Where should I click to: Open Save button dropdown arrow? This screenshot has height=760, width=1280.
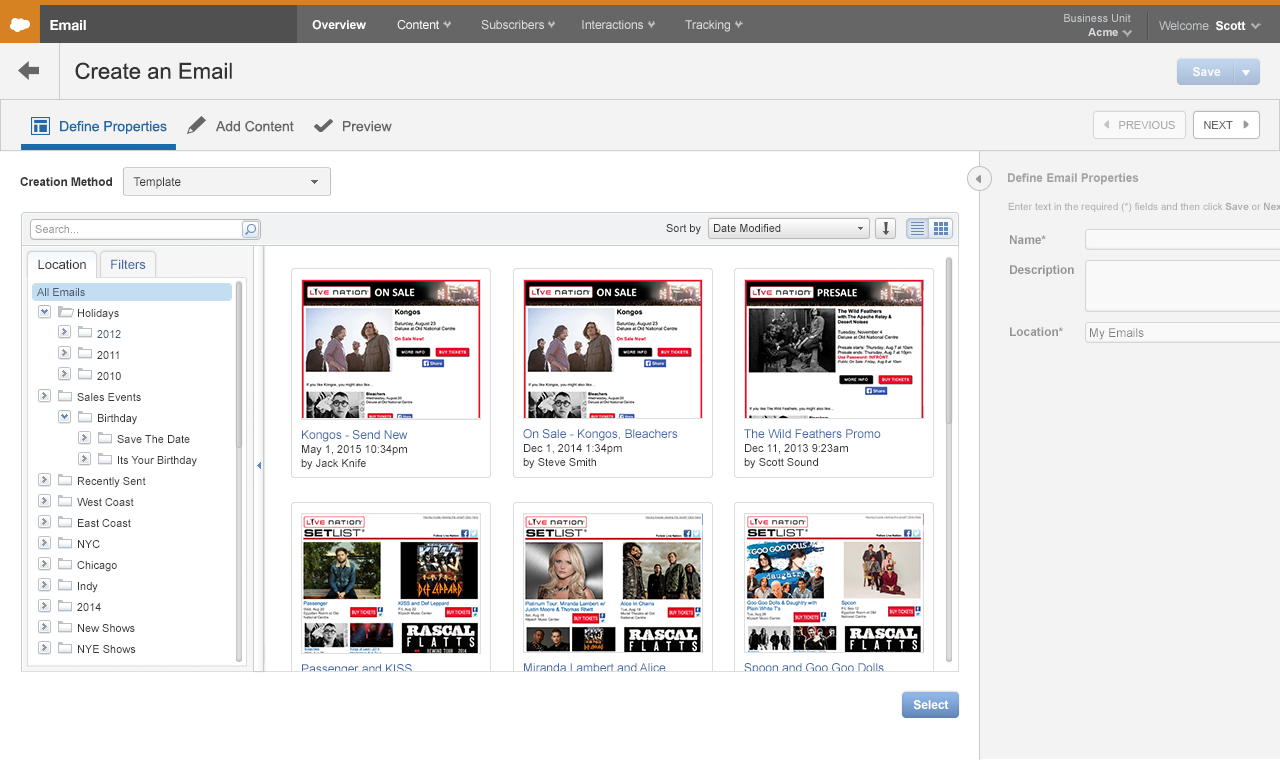[1246, 72]
